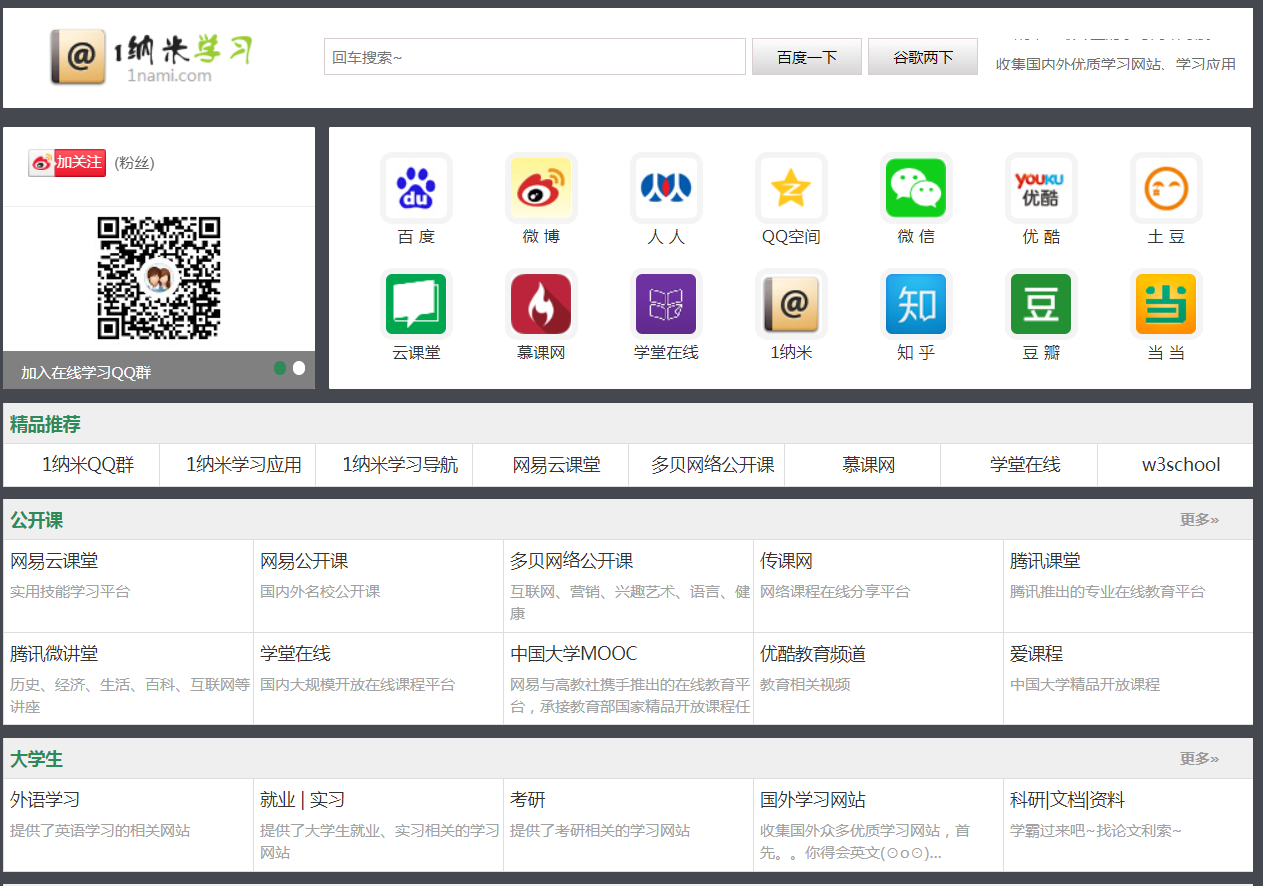Click the 1纳米学习 site logo

pos(151,57)
